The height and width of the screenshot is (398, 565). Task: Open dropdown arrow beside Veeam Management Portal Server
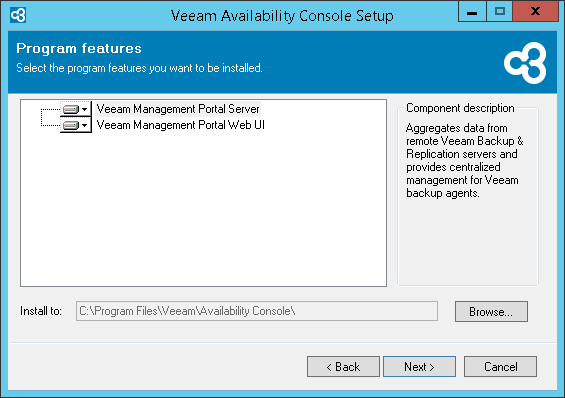coord(85,109)
